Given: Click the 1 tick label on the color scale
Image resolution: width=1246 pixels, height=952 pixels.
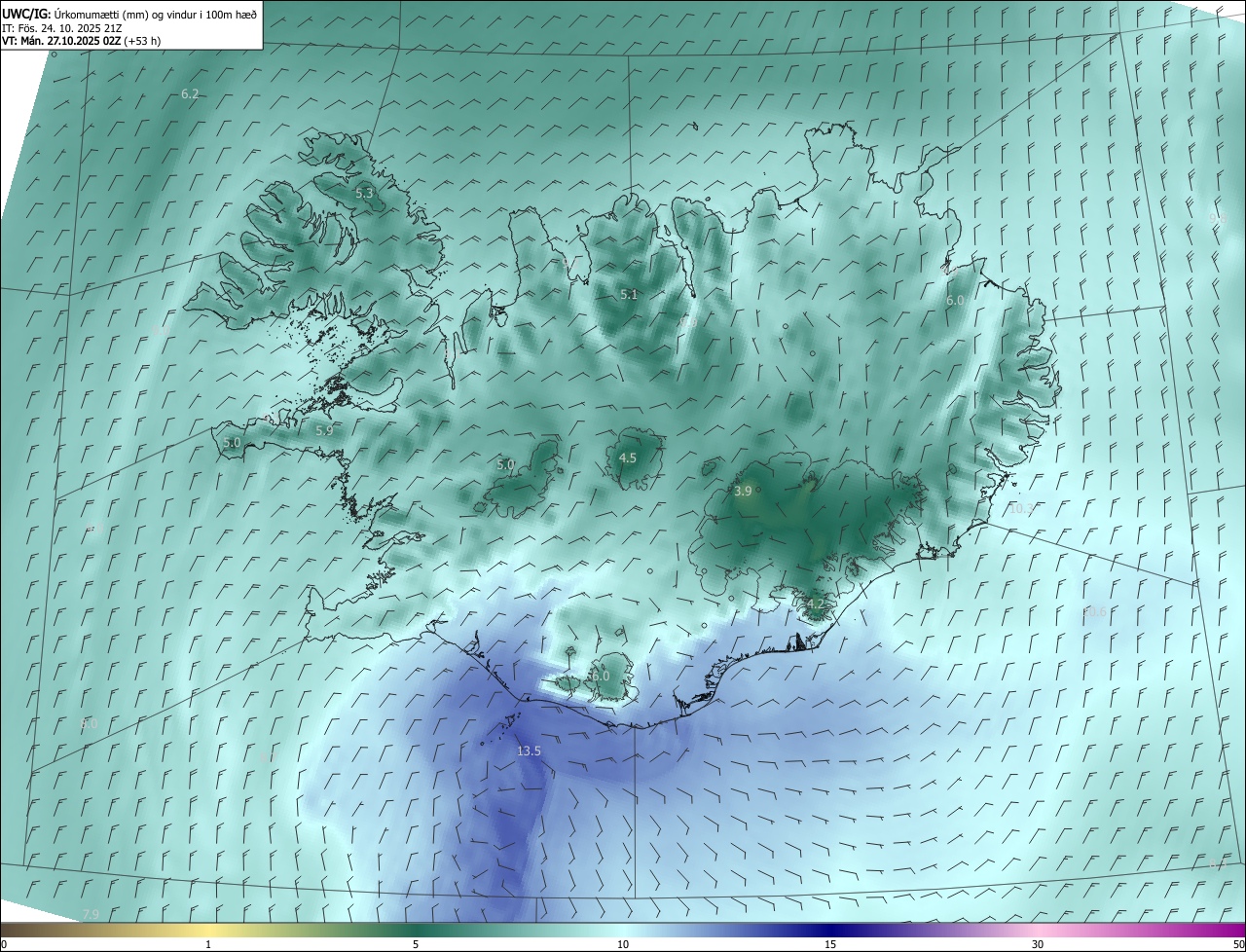Looking at the screenshot, I should pyautogui.click(x=208, y=944).
